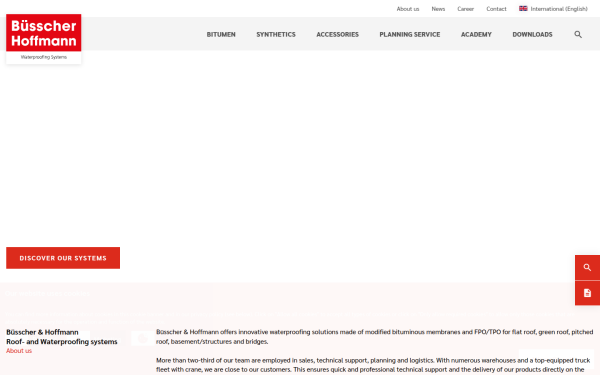Open the International (English) language selector

(x=553, y=9)
